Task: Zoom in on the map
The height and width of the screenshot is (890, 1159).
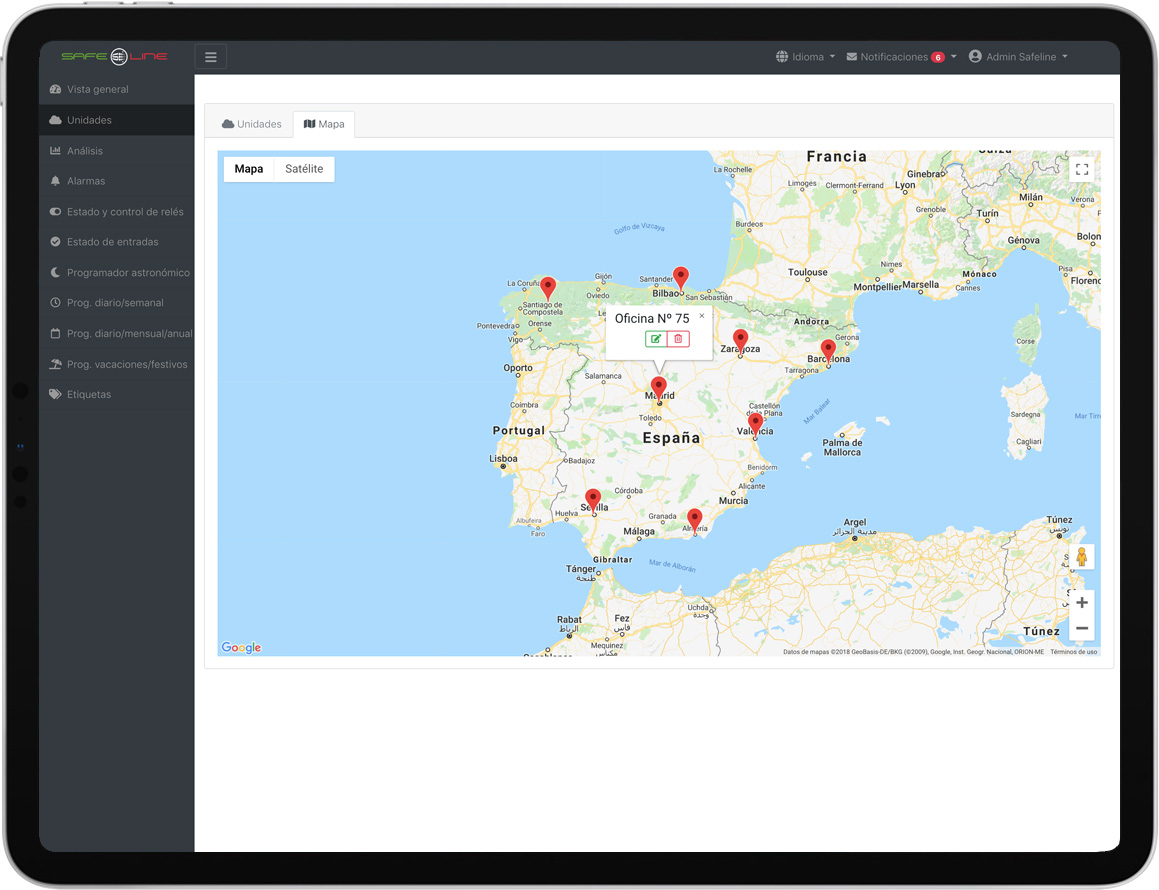Action: 1082,602
